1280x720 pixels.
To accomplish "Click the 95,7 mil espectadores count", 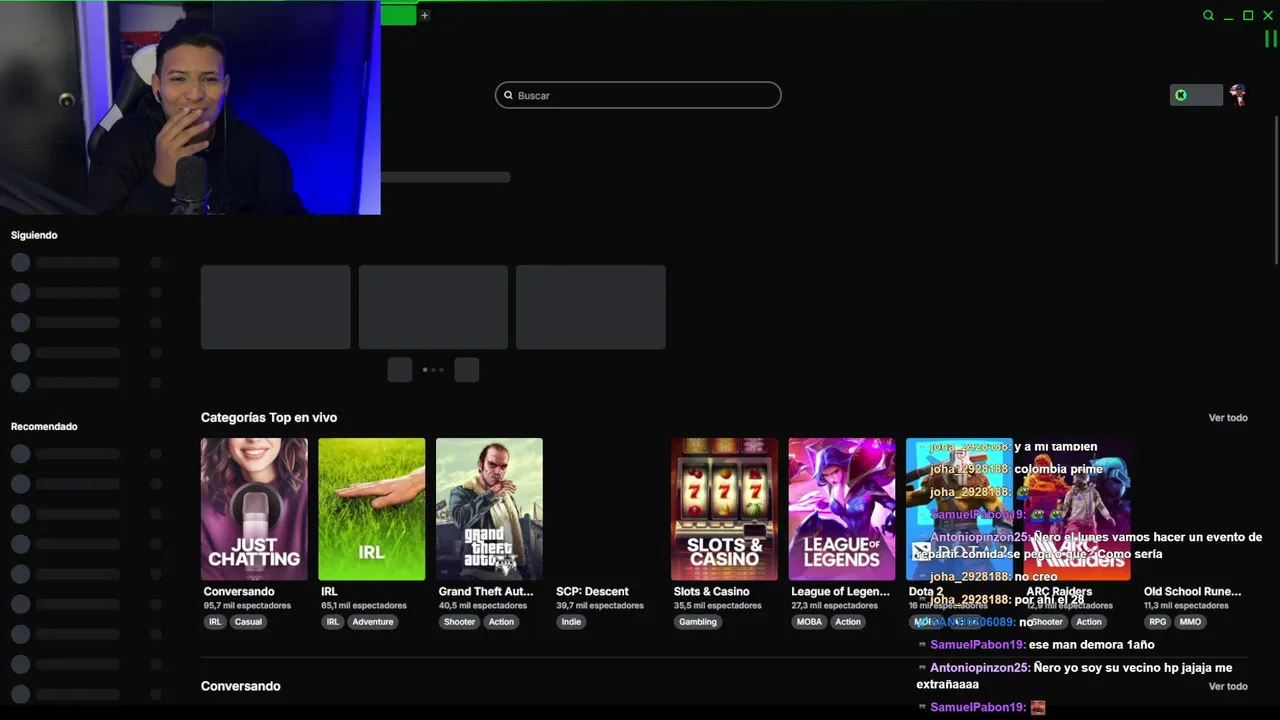I will [x=247, y=606].
